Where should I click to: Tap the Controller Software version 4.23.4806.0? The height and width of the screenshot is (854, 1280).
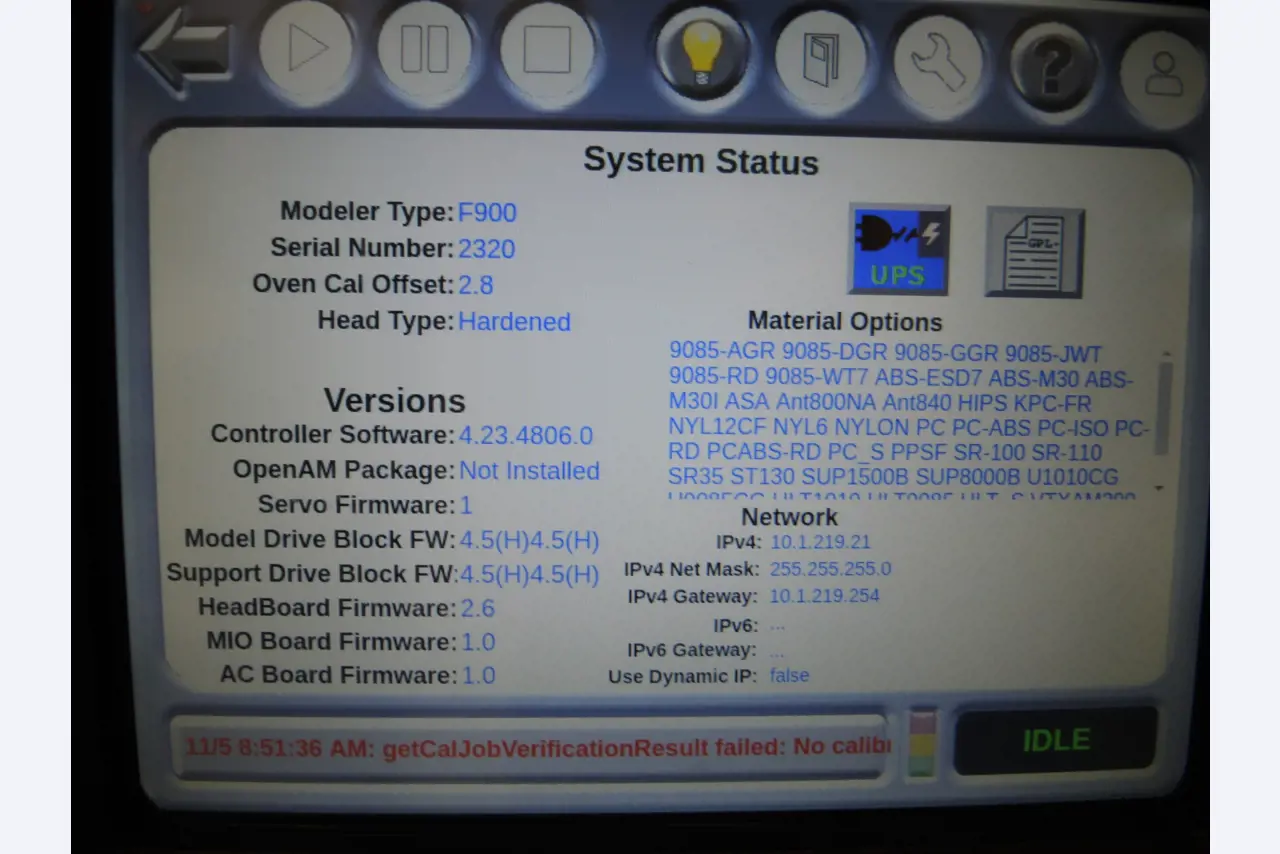tap(526, 436)
